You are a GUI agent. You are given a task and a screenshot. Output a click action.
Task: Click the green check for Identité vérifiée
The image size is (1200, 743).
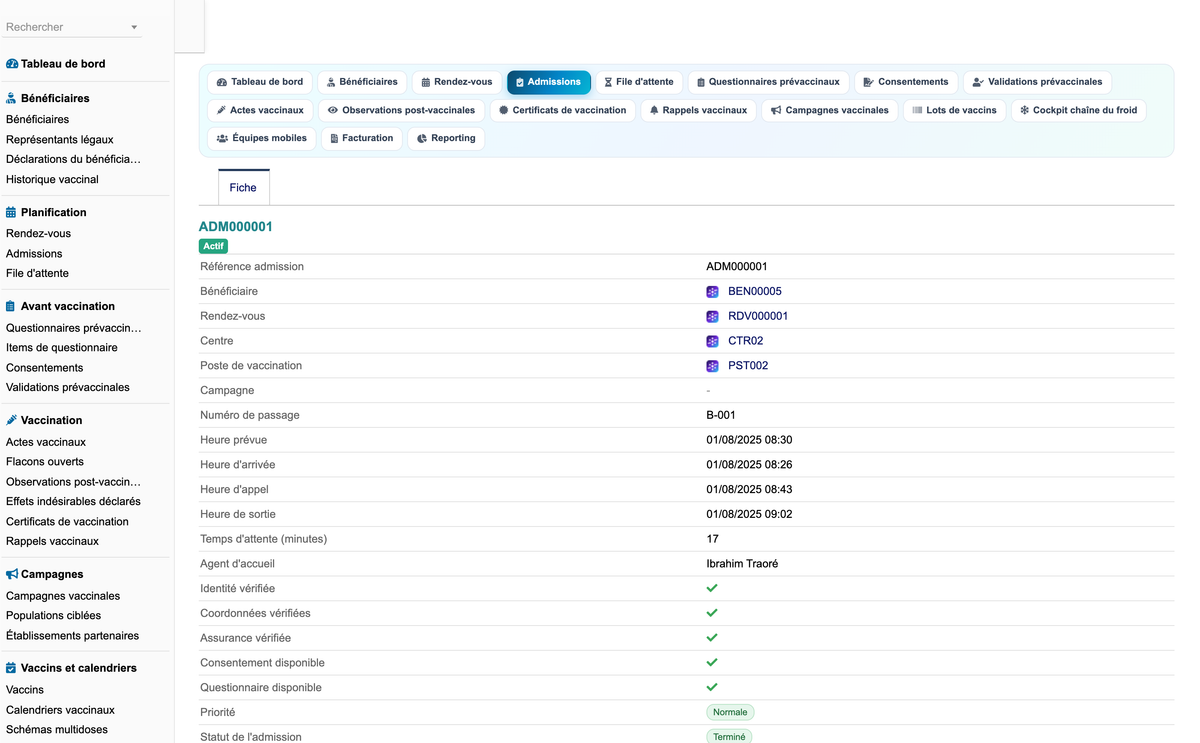[712, 588]
